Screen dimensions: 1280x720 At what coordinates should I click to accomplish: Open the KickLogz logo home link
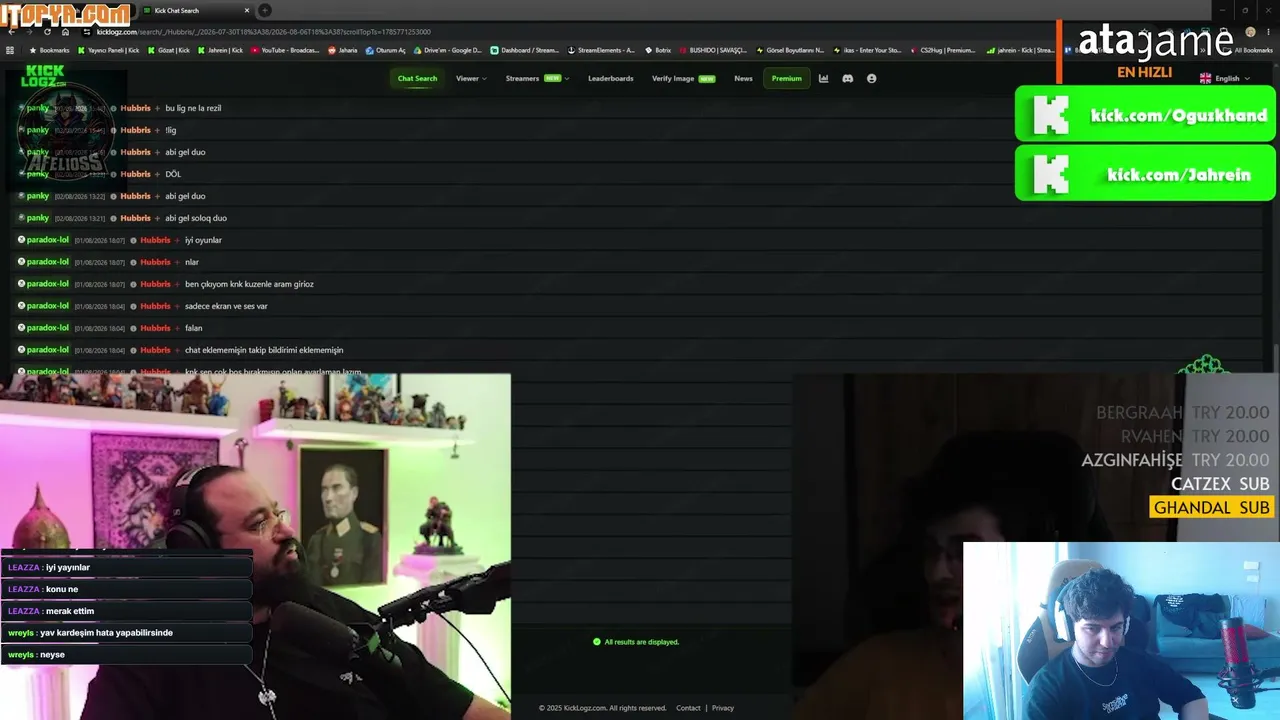(43, 76)
